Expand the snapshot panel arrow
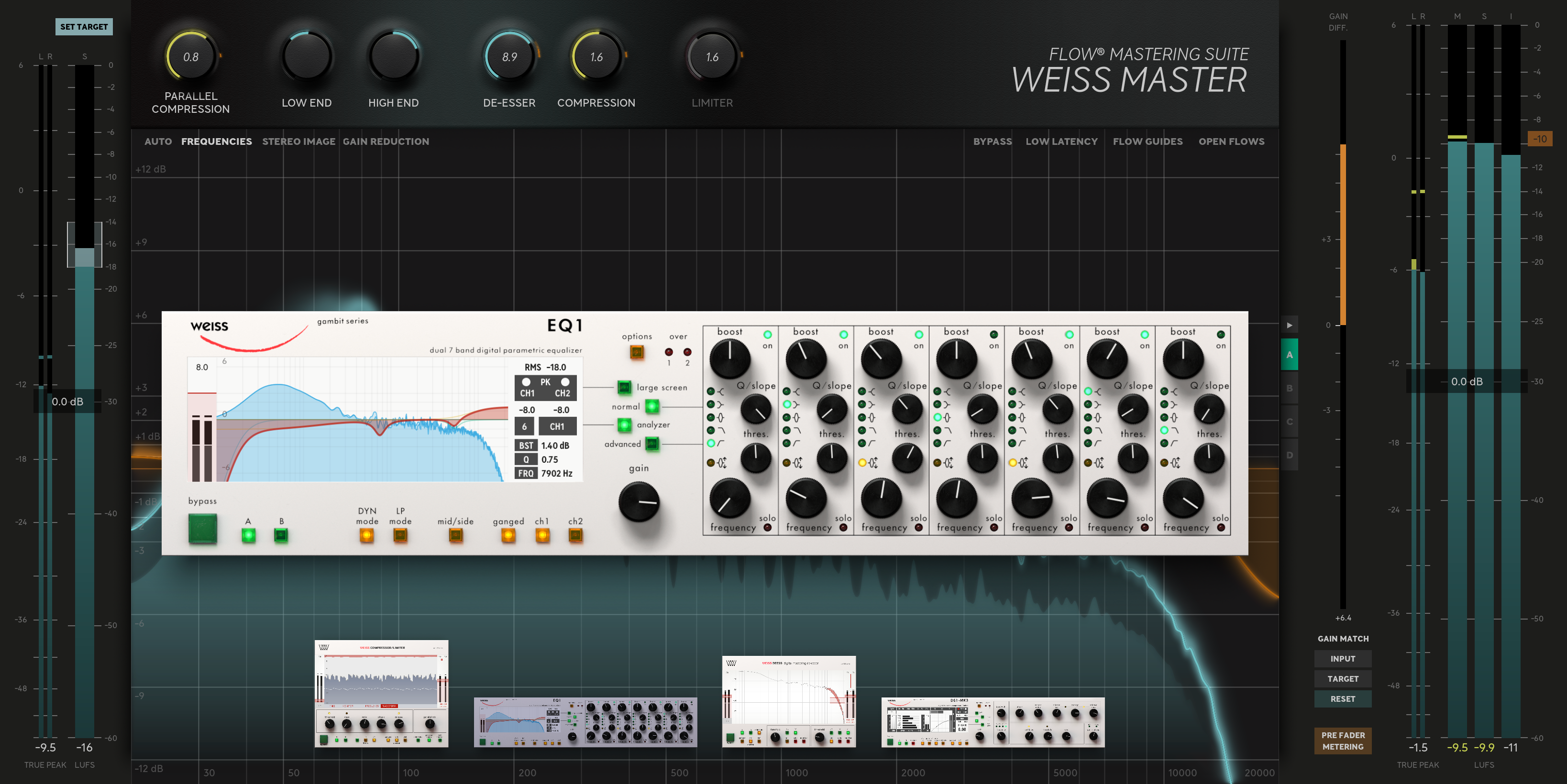 [1289, 325]
